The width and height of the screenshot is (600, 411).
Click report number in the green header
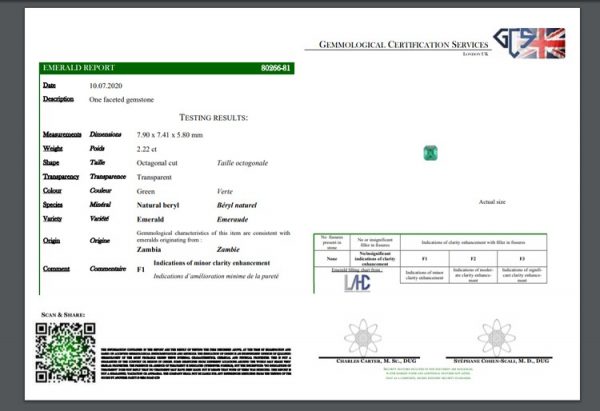pos(274,68)
